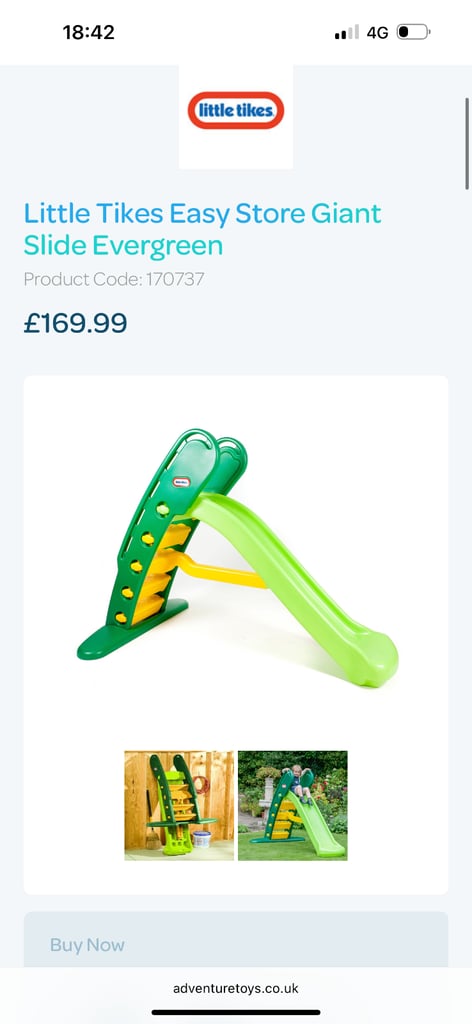Tap the 4G network indicator
Screen dimensions: 472x1024
click(377, 33)
